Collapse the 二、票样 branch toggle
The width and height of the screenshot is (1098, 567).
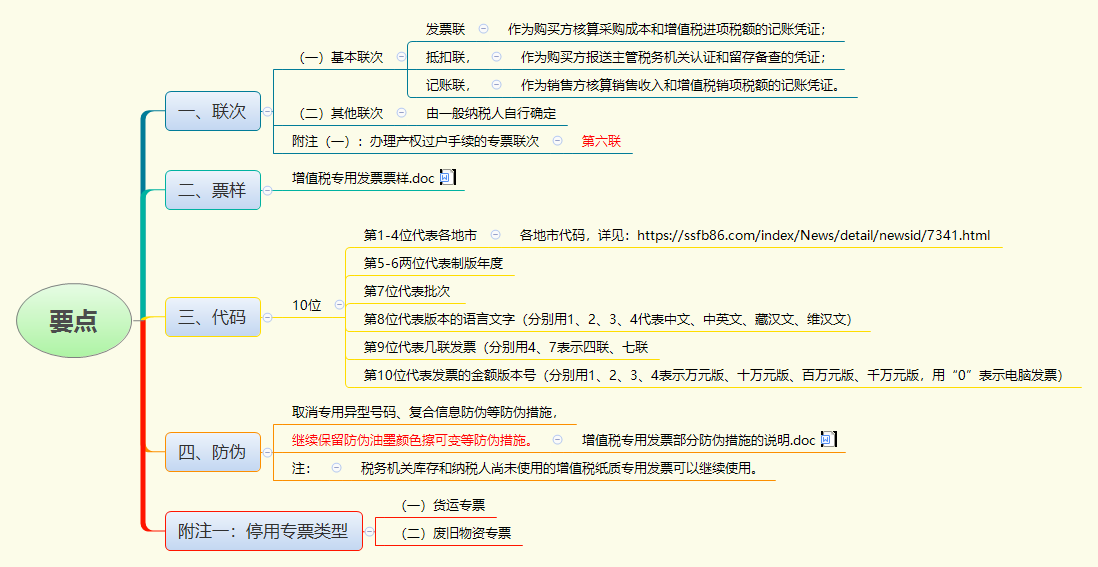click(x=267, y=190)
